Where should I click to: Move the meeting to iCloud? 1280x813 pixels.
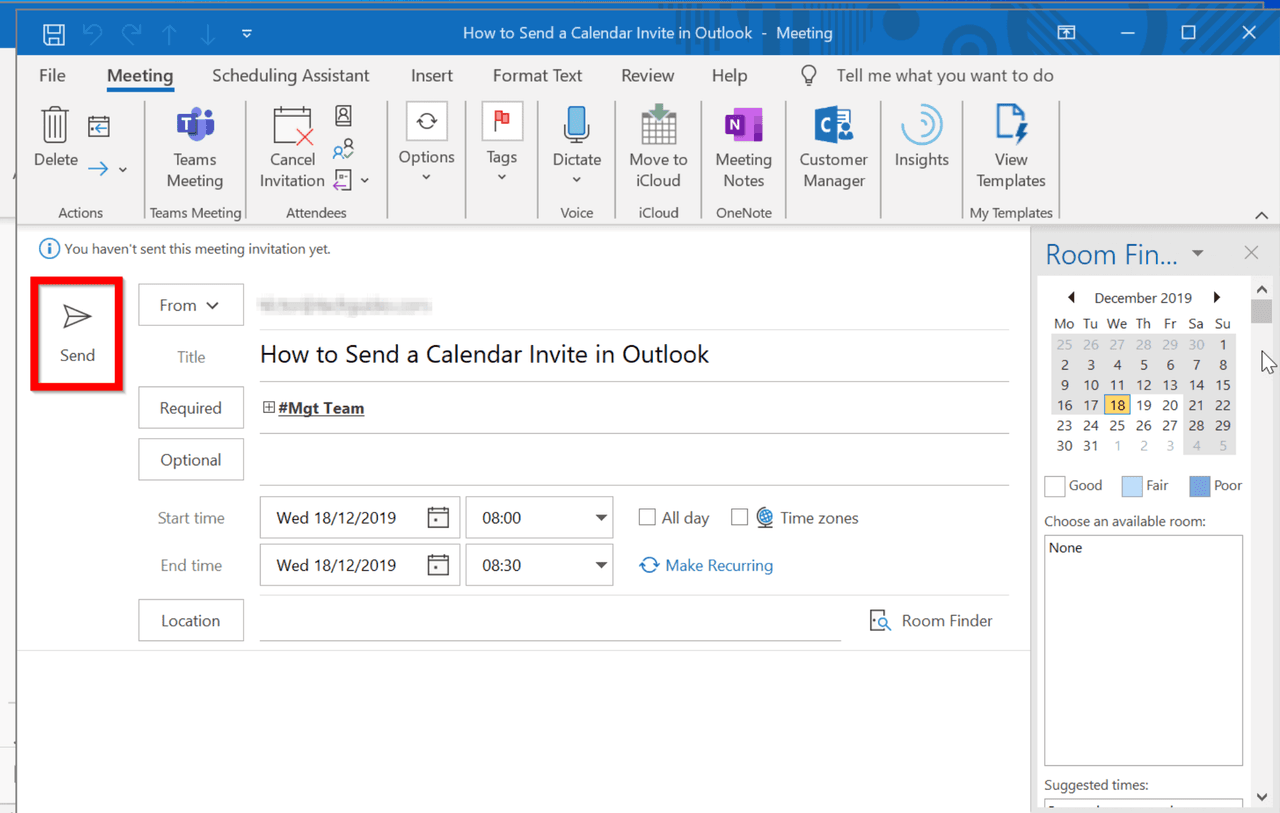(658, 148)
